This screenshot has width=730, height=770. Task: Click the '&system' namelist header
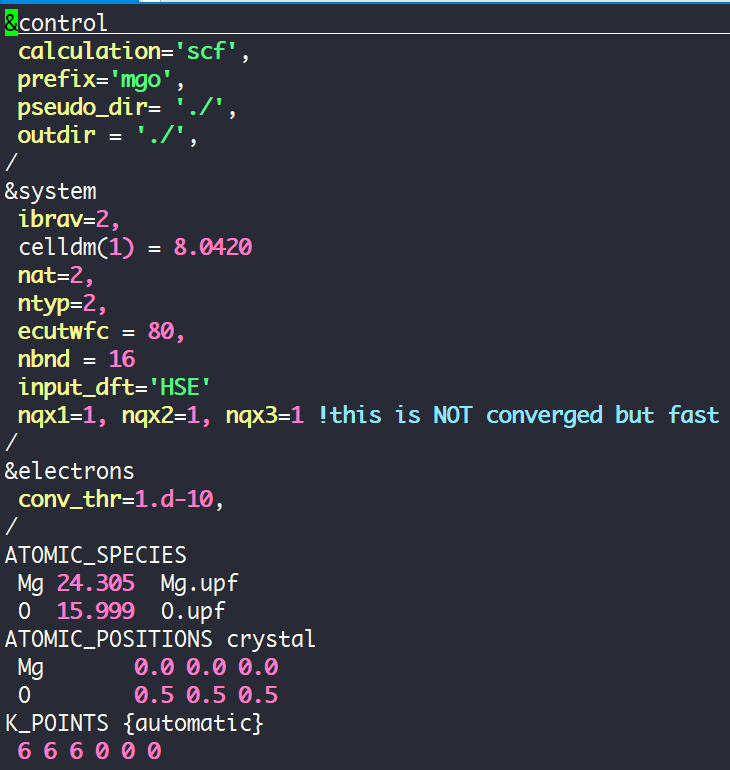(51, 192)
